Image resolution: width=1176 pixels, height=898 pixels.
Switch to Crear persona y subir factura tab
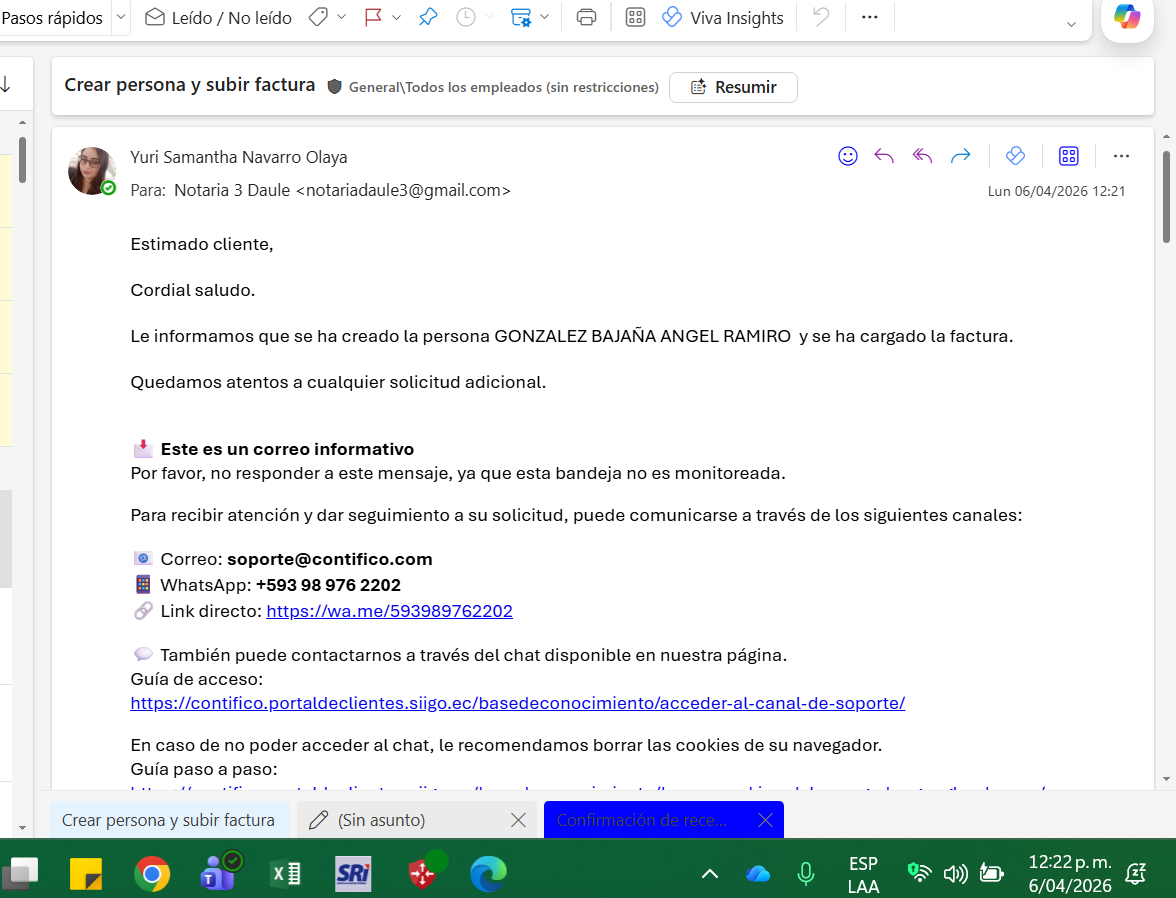coord(168,820)
